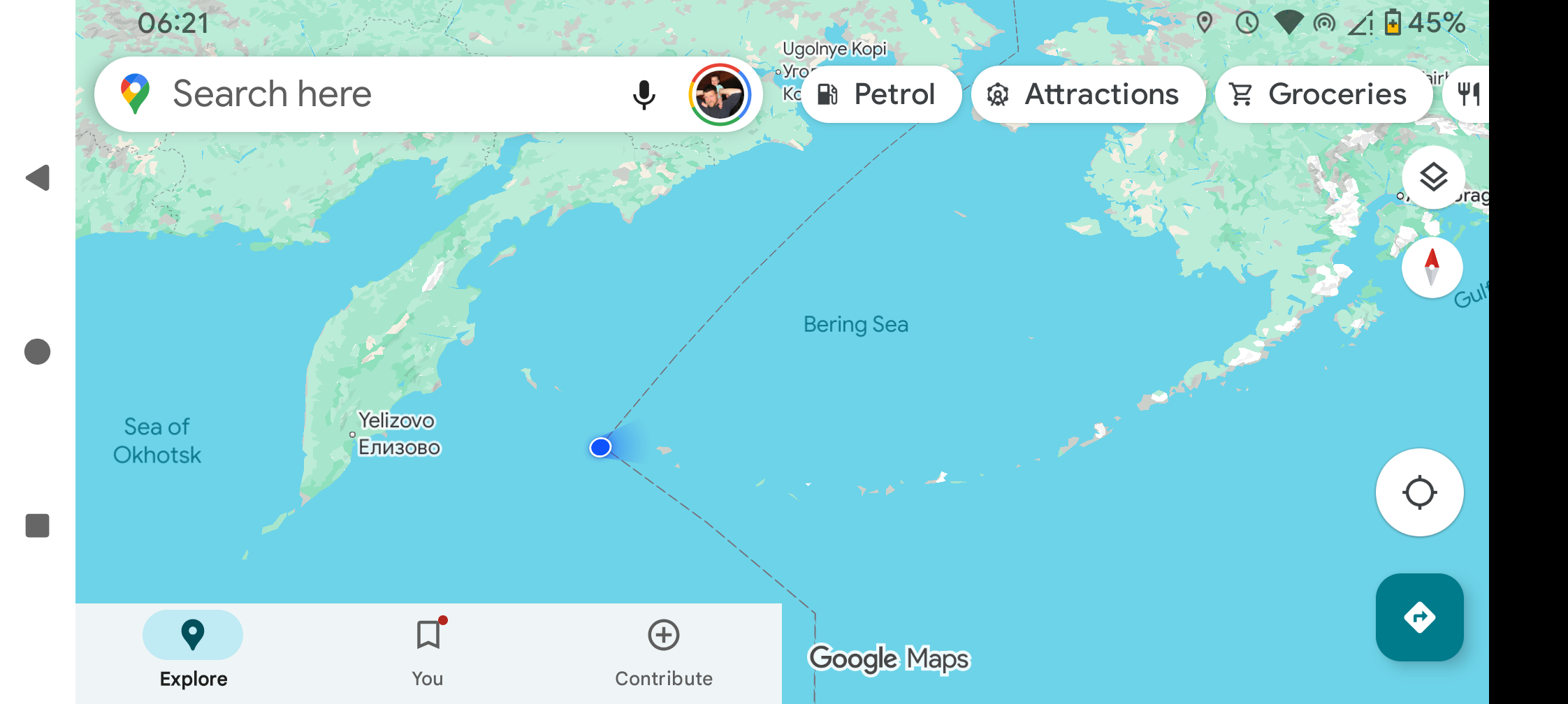
Task: Center map on my location
Action: (x=1419, y=492)
